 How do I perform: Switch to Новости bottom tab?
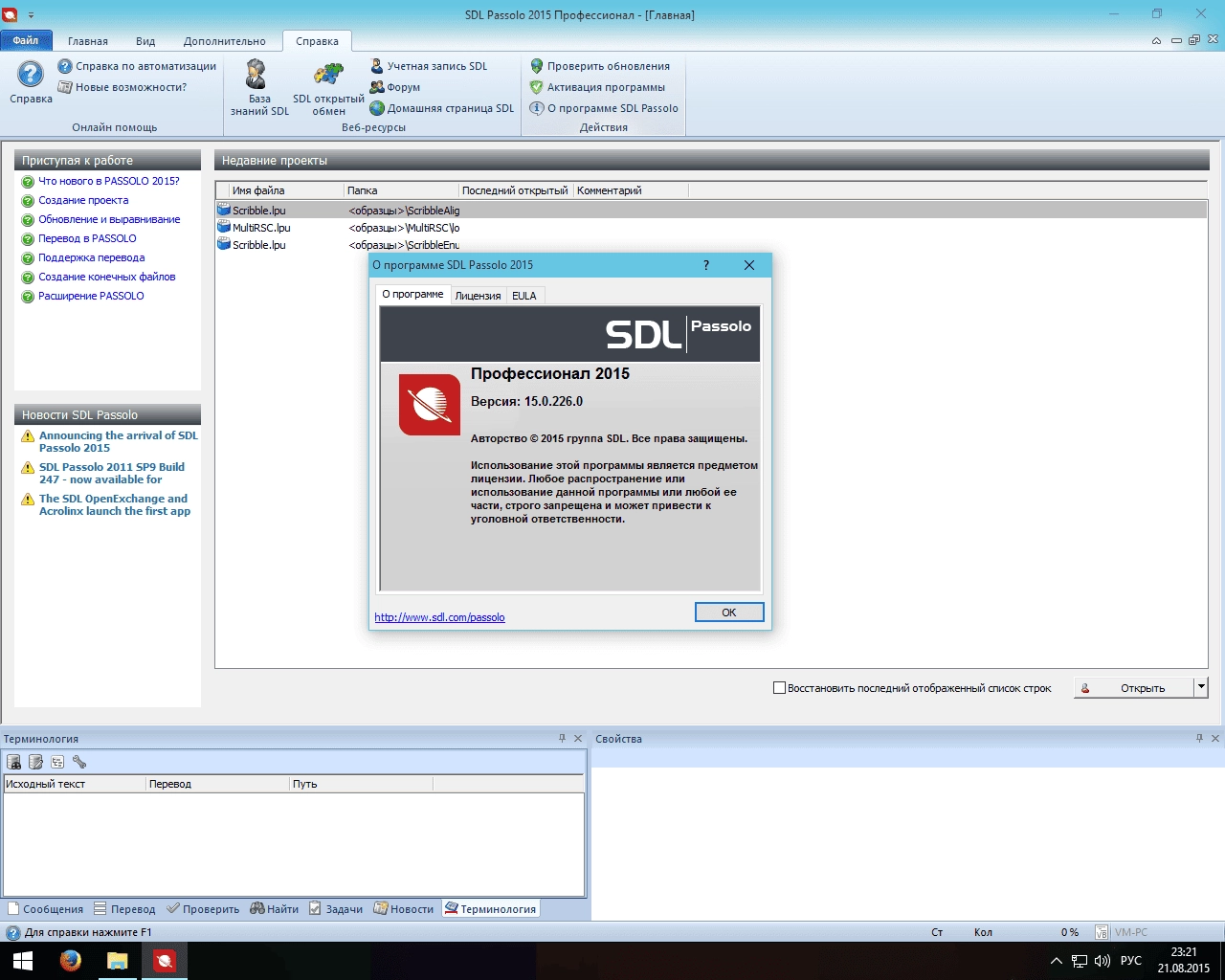point(404,909)
